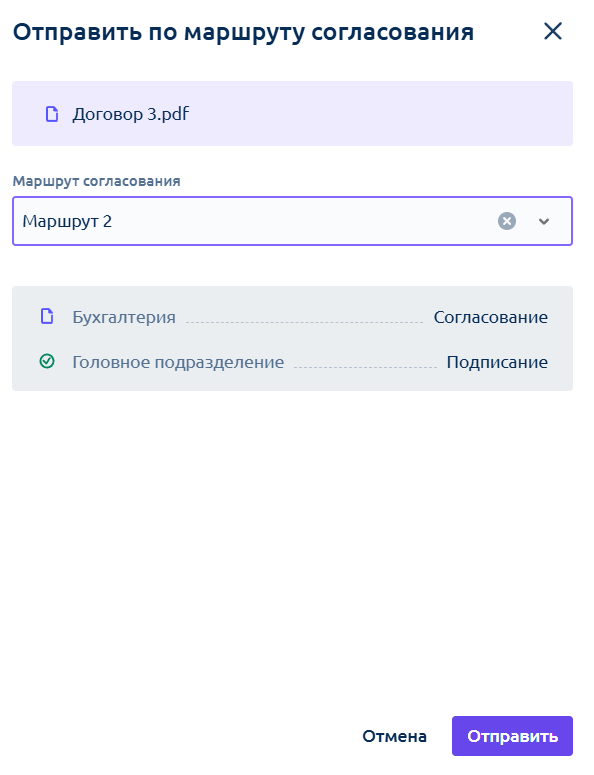The height and width of the screenshot is (775, 594).
Task: Click the dotted line in Бухгалтерия row
Action: tap(304, 322)
